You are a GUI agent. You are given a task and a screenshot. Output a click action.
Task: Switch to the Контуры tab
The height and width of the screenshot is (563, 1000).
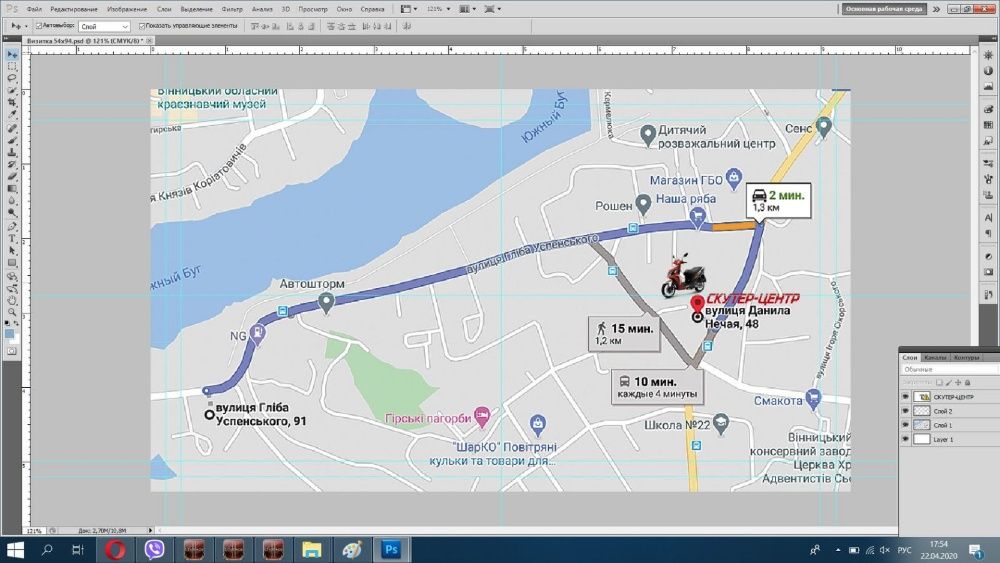pyautogui.click(x=966, y=358)
